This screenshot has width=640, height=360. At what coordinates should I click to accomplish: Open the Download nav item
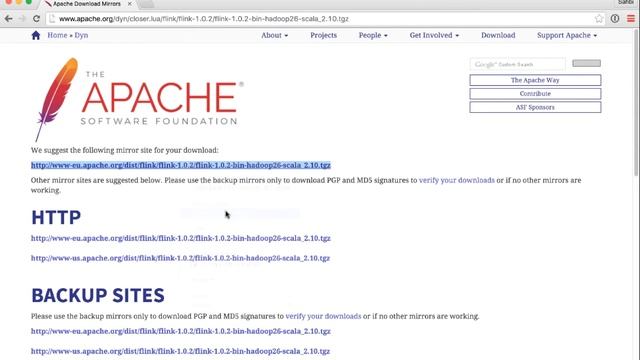(498, 35)
